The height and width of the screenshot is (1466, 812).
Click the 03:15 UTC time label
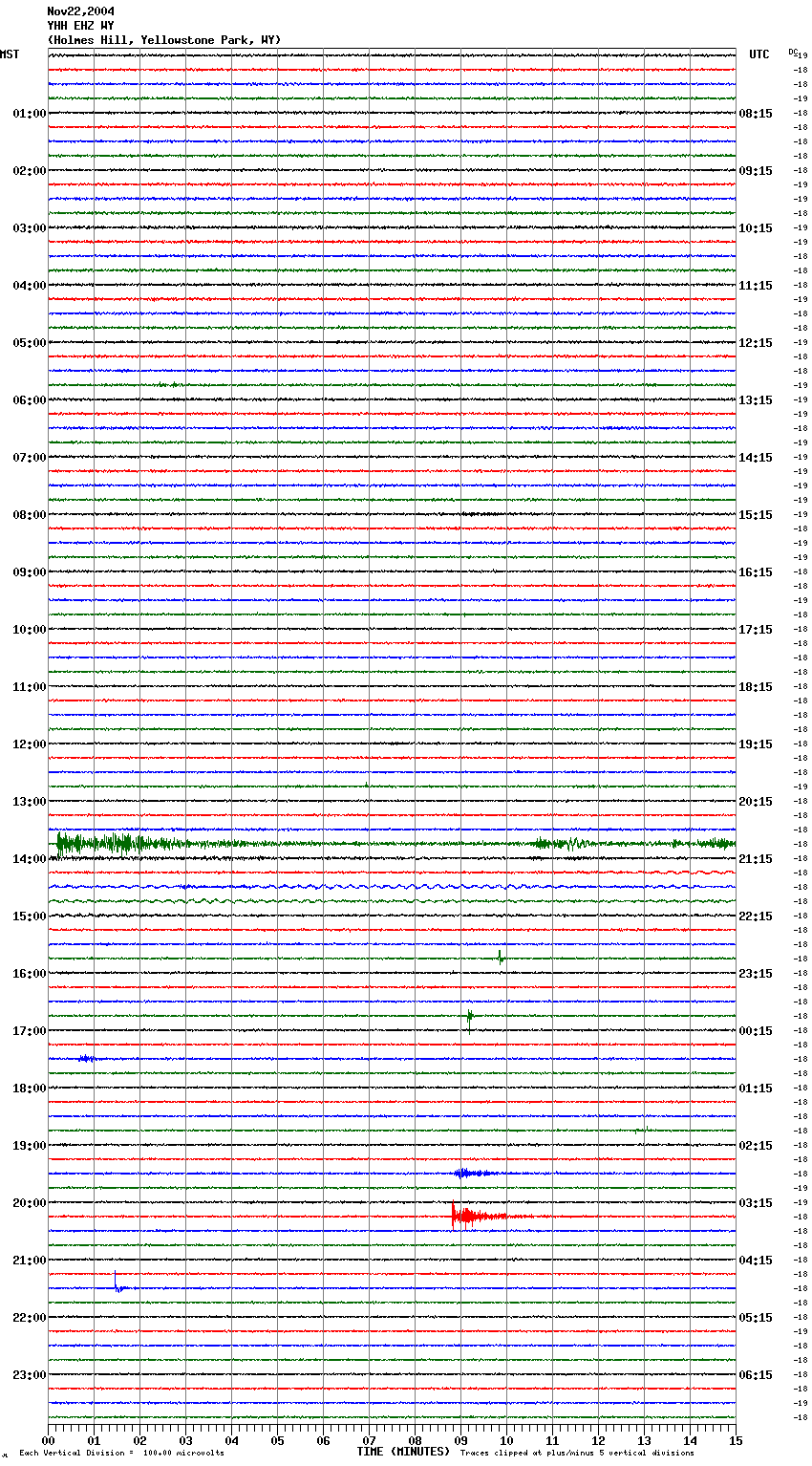tap(756, 1203)
